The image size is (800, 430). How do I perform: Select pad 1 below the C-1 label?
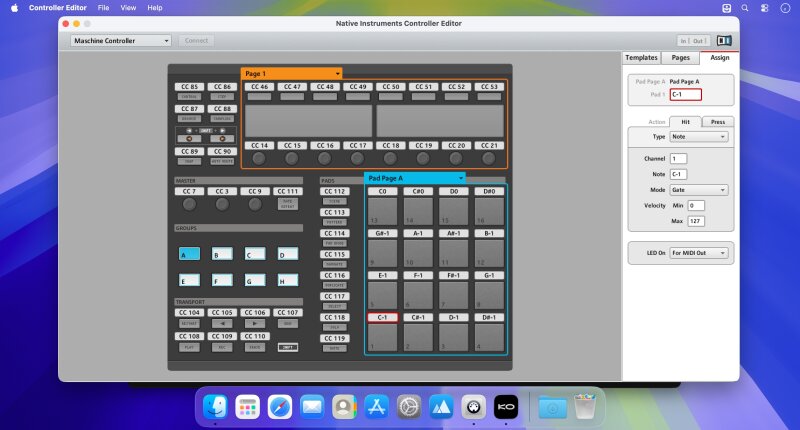click(383, 337)
